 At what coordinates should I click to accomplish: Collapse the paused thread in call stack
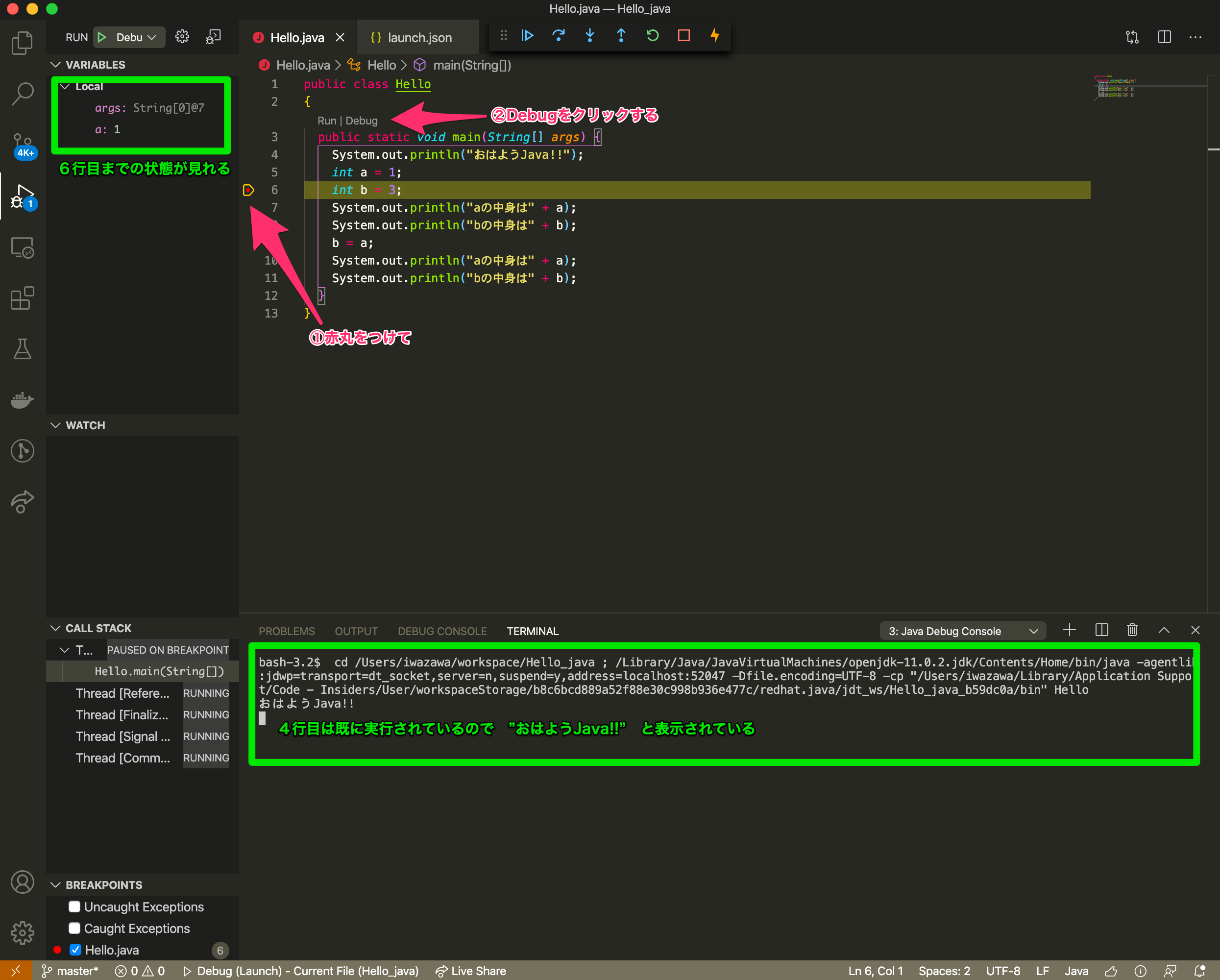tap(65, 650)
